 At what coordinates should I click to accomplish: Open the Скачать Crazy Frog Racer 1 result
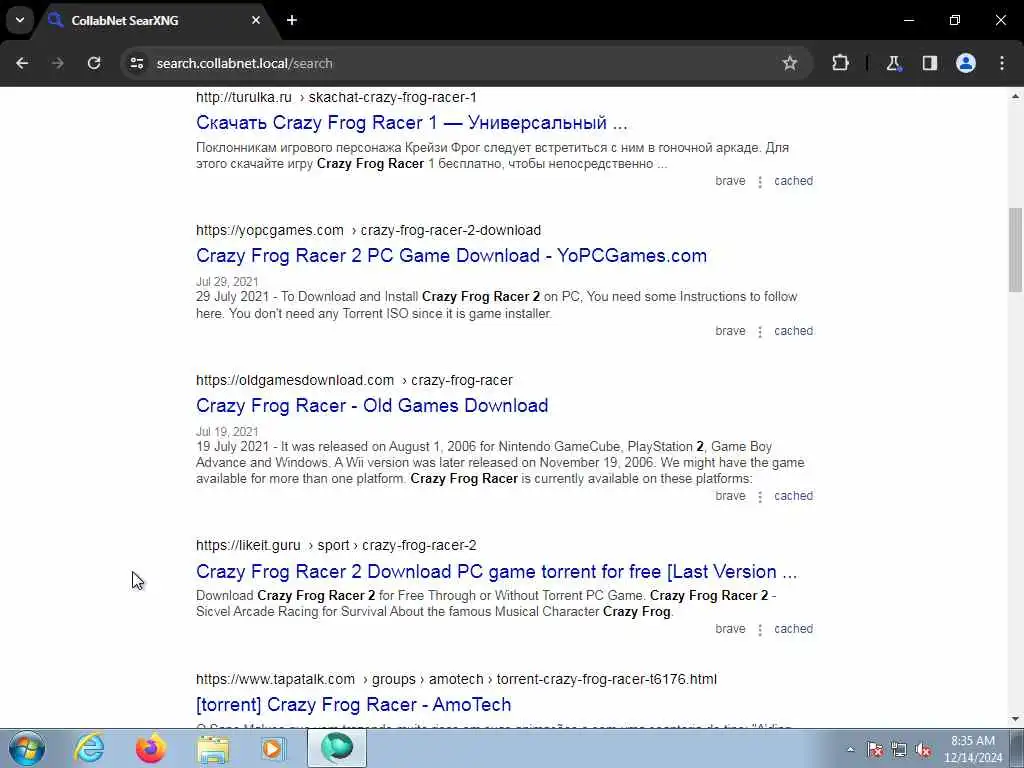tap(411, 123)
